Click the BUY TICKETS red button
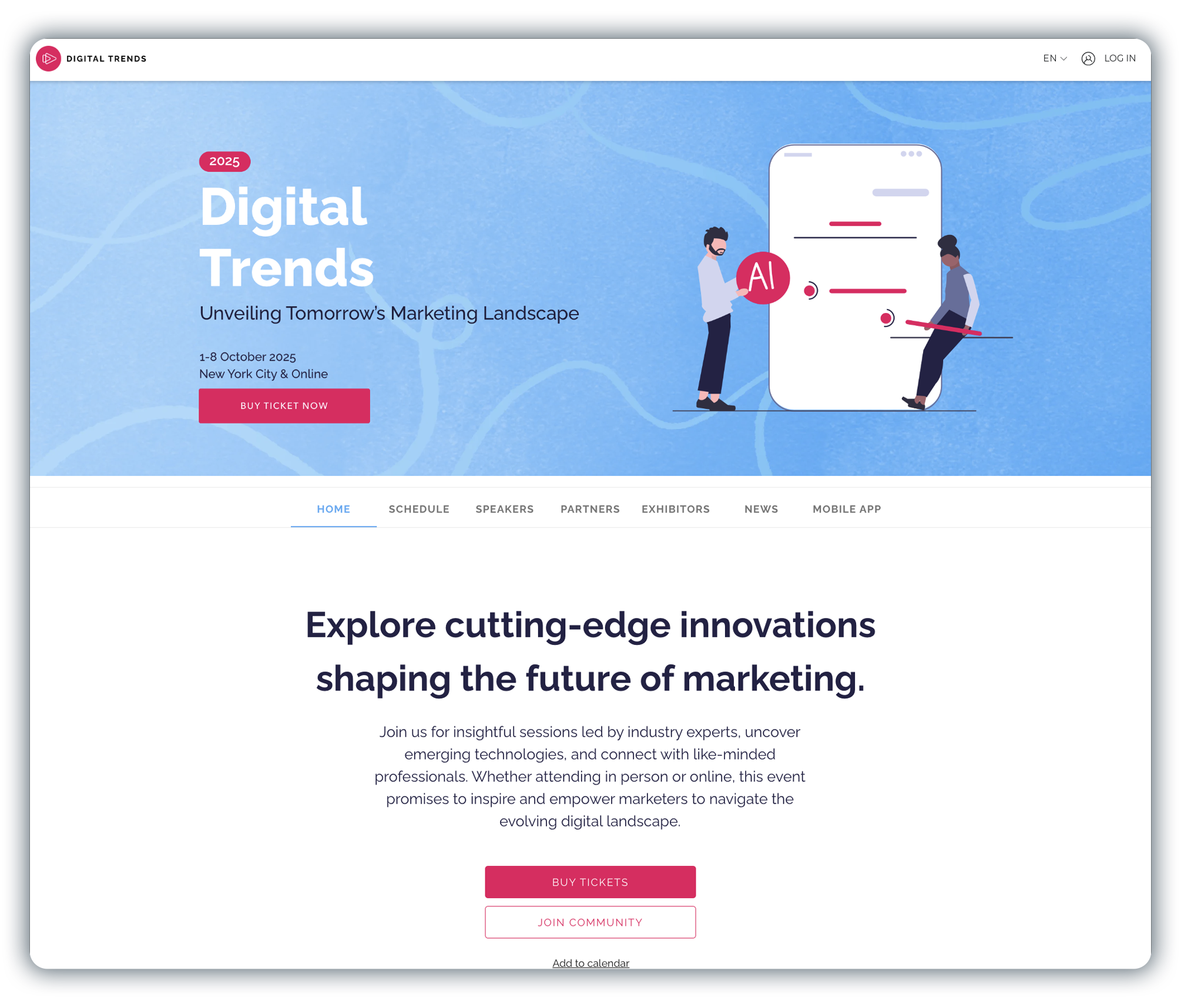Viewport: 1181px width, 1008px height. pos(591,881)
